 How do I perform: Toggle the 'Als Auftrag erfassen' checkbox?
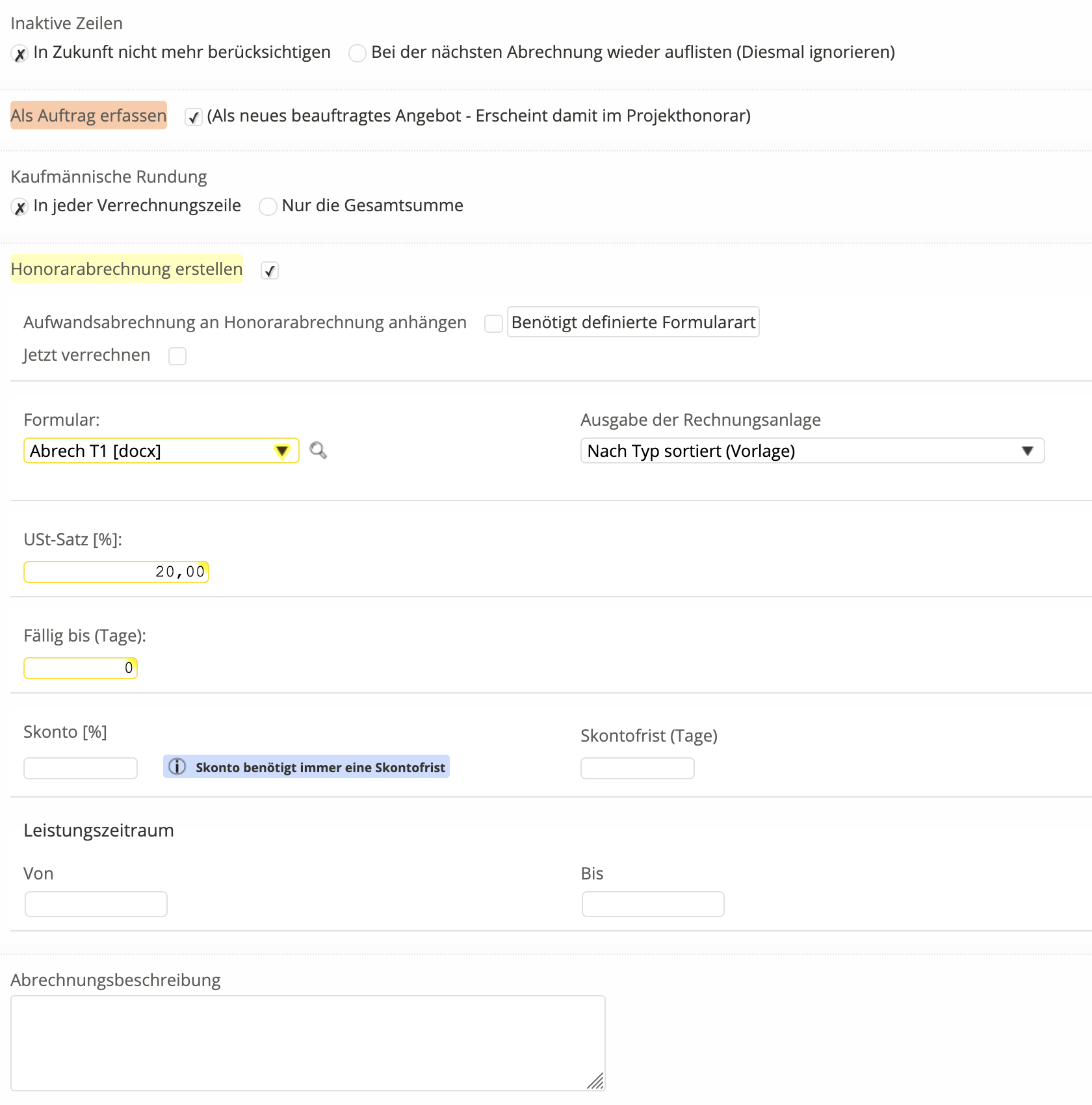point(193,117)
